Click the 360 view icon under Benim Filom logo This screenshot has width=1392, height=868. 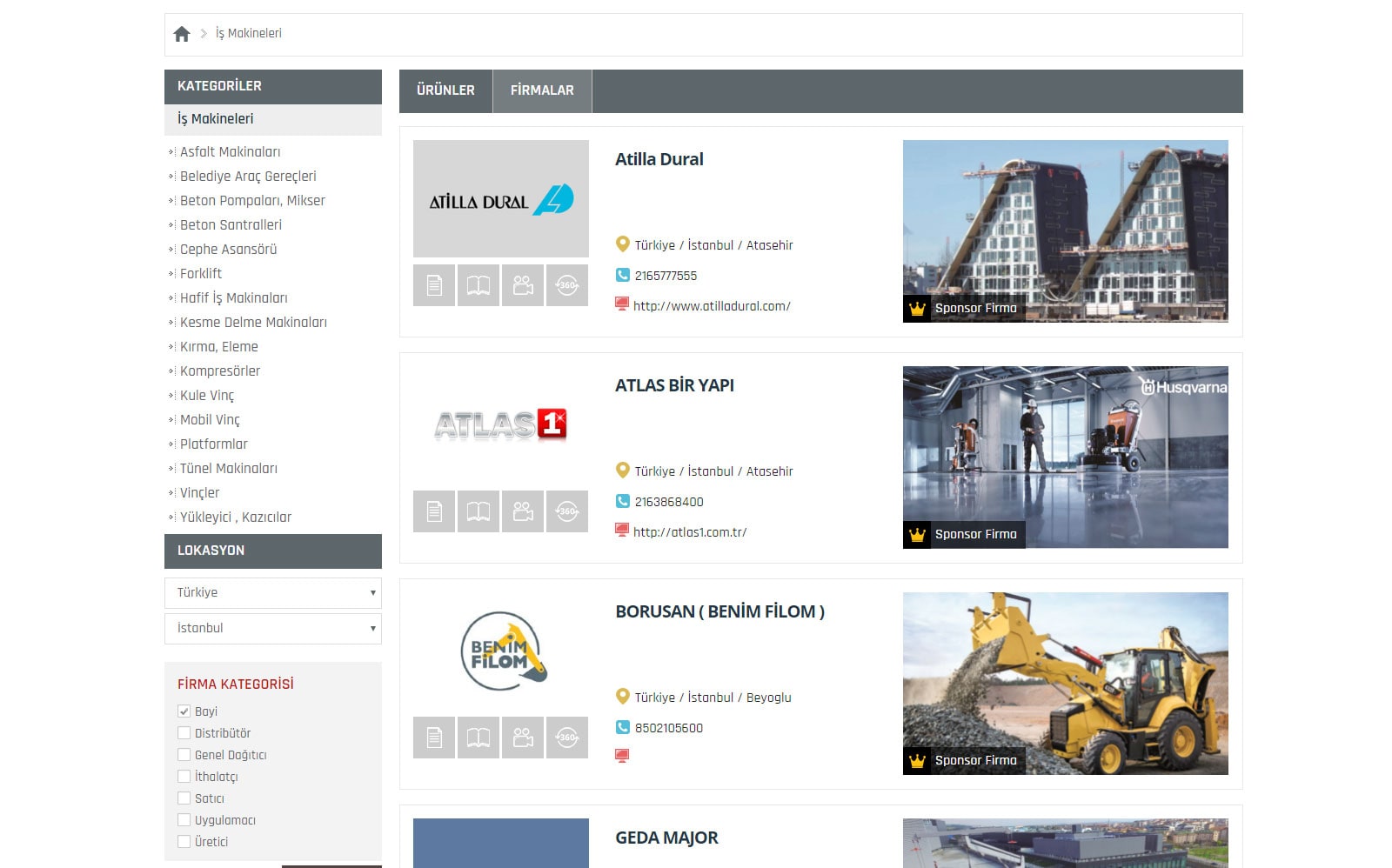(x=567, y=738)
